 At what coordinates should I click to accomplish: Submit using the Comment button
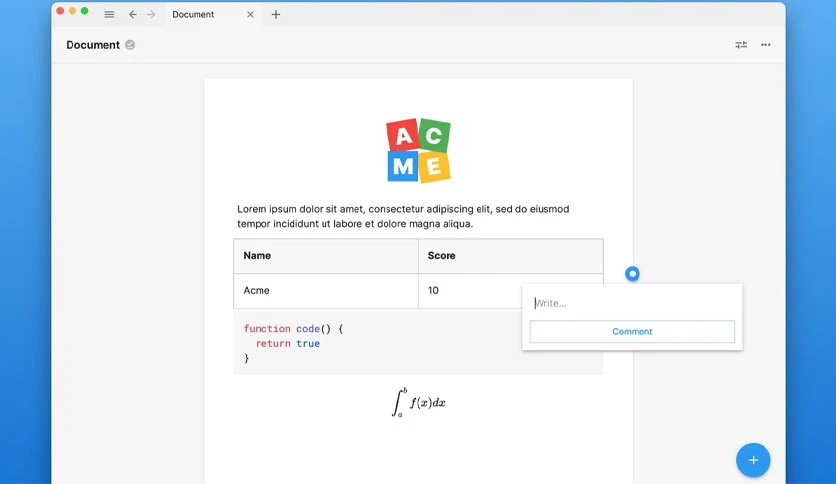coord(632,332)
